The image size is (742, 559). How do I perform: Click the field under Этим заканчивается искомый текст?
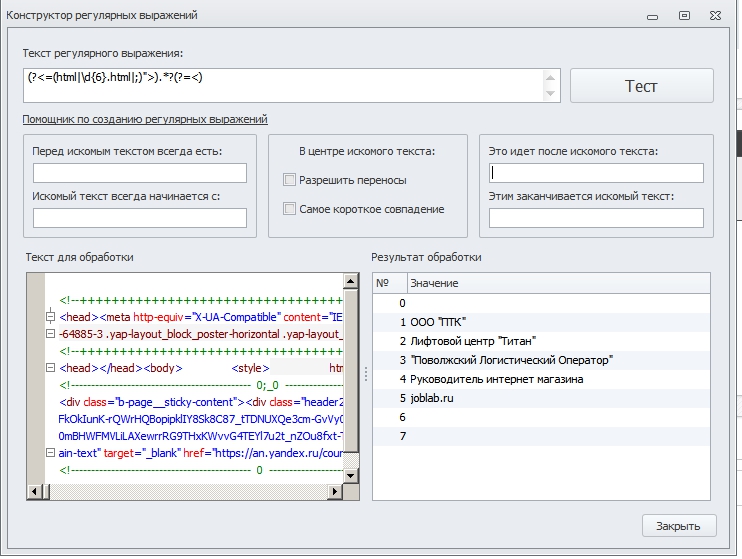pyautogui.click(x=596, y=218)
